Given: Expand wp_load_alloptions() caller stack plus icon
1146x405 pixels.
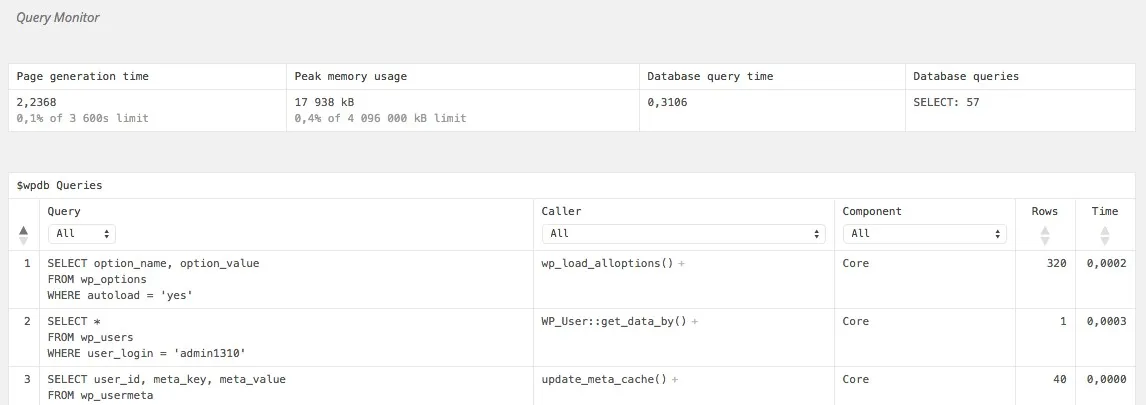Looking at the screenshot, I should (x=681, y=263).
